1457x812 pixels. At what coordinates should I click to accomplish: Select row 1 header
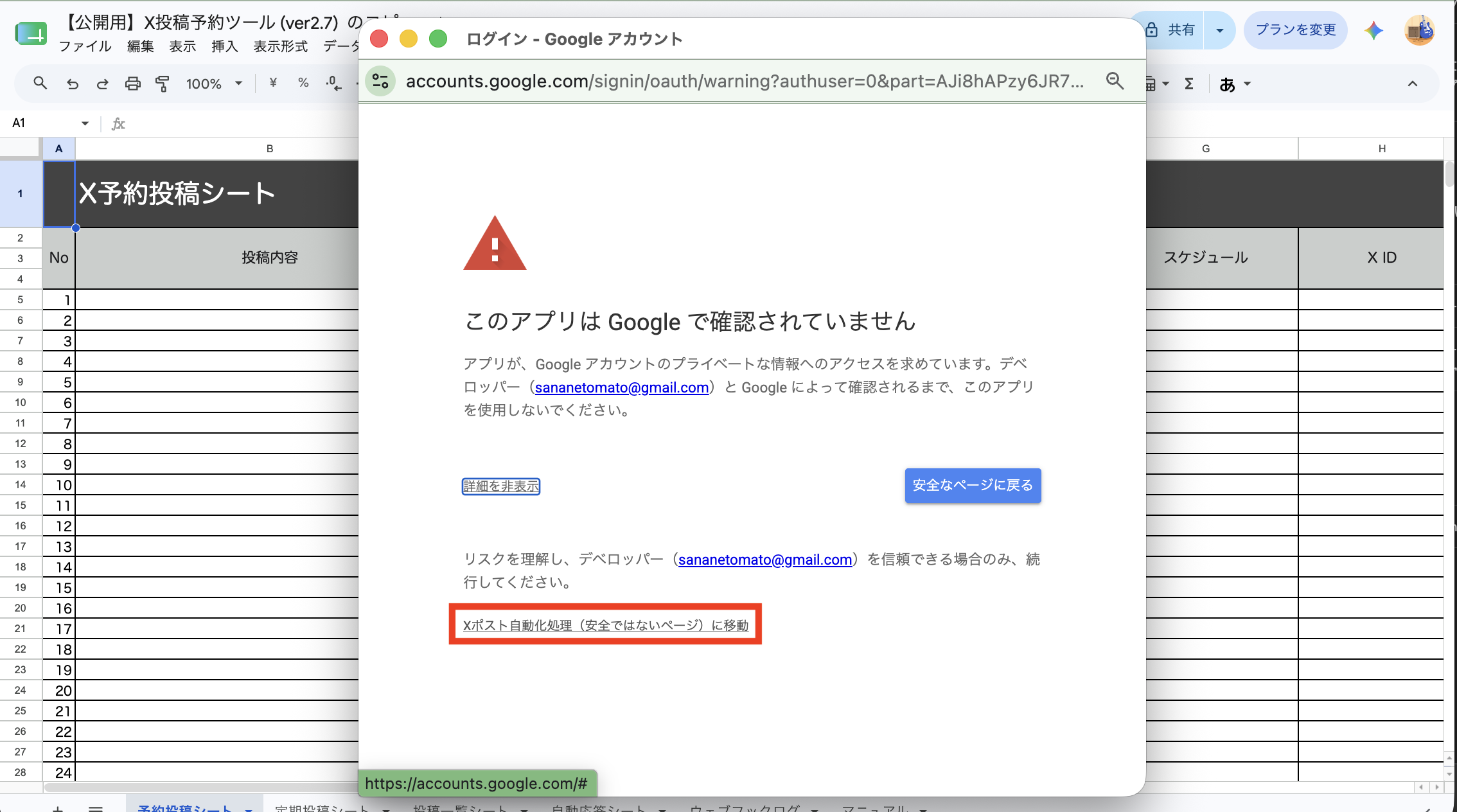pyautogui.click(x=21, y=193)
